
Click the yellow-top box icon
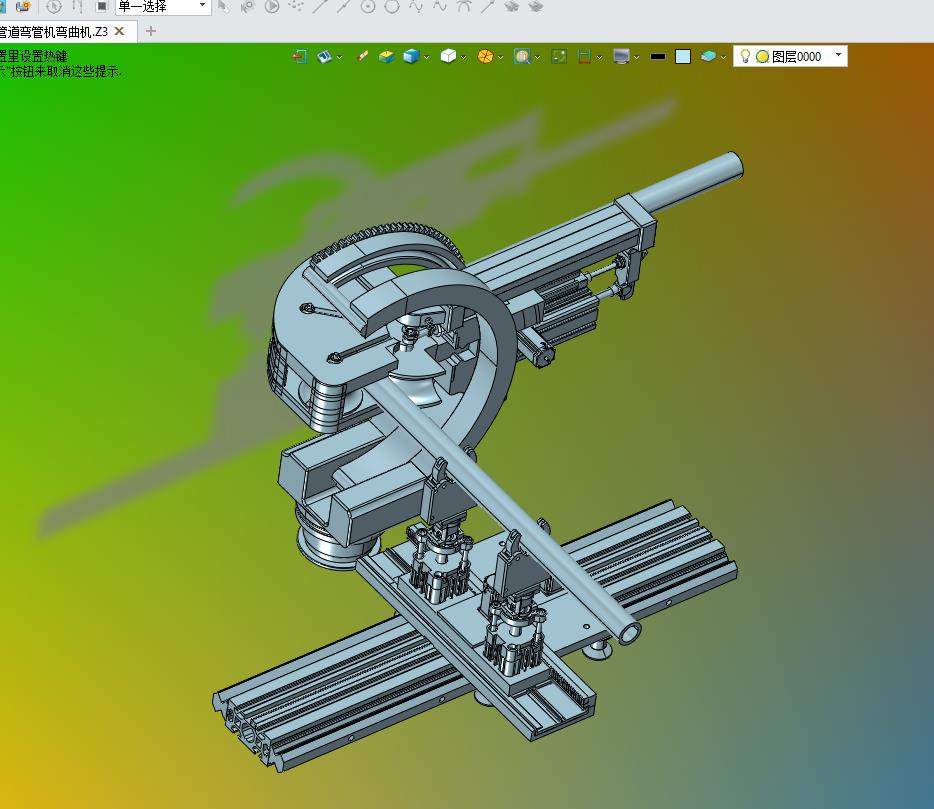(387, 57)
